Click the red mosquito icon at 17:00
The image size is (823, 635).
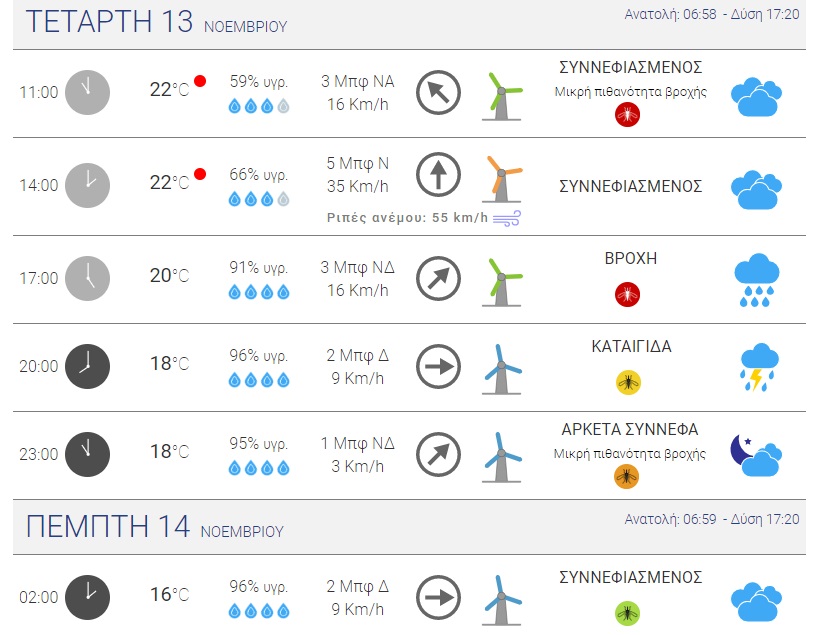point(628,294)
